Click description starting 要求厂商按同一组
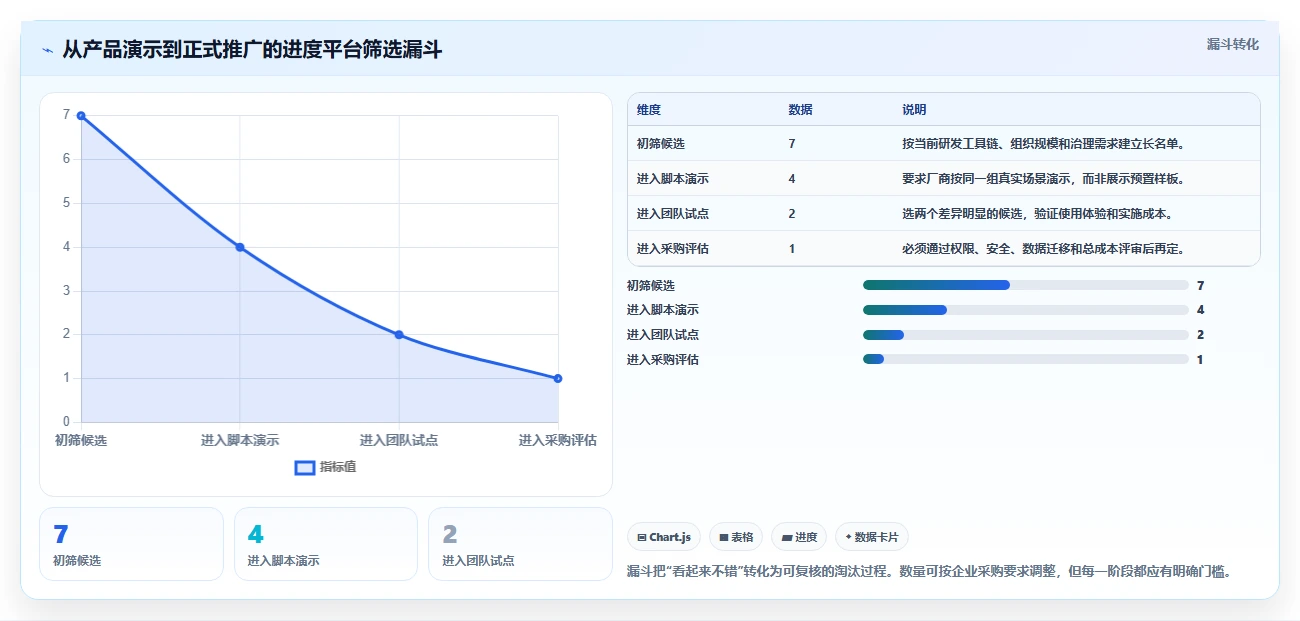Image resolution: width=1300 pixels, height=621 pixels. [x=1043, y=179]
